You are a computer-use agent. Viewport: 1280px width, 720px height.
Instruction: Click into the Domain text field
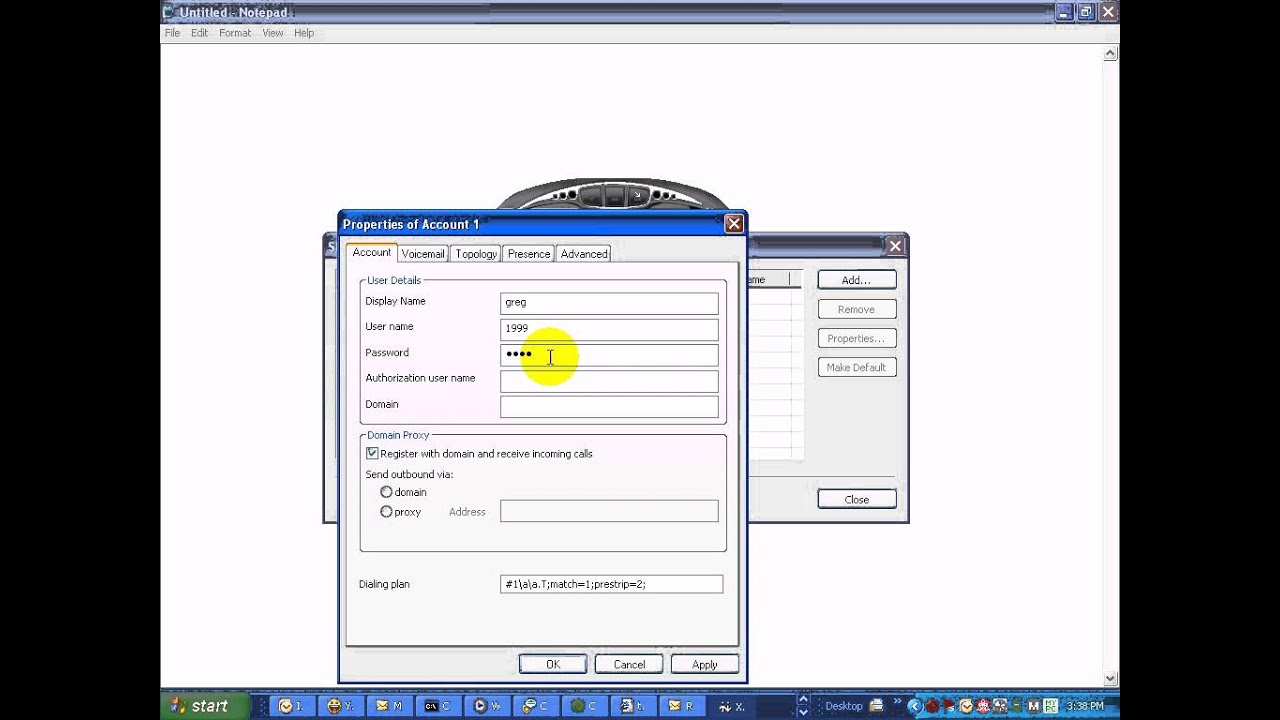click(x=609, y=406)
